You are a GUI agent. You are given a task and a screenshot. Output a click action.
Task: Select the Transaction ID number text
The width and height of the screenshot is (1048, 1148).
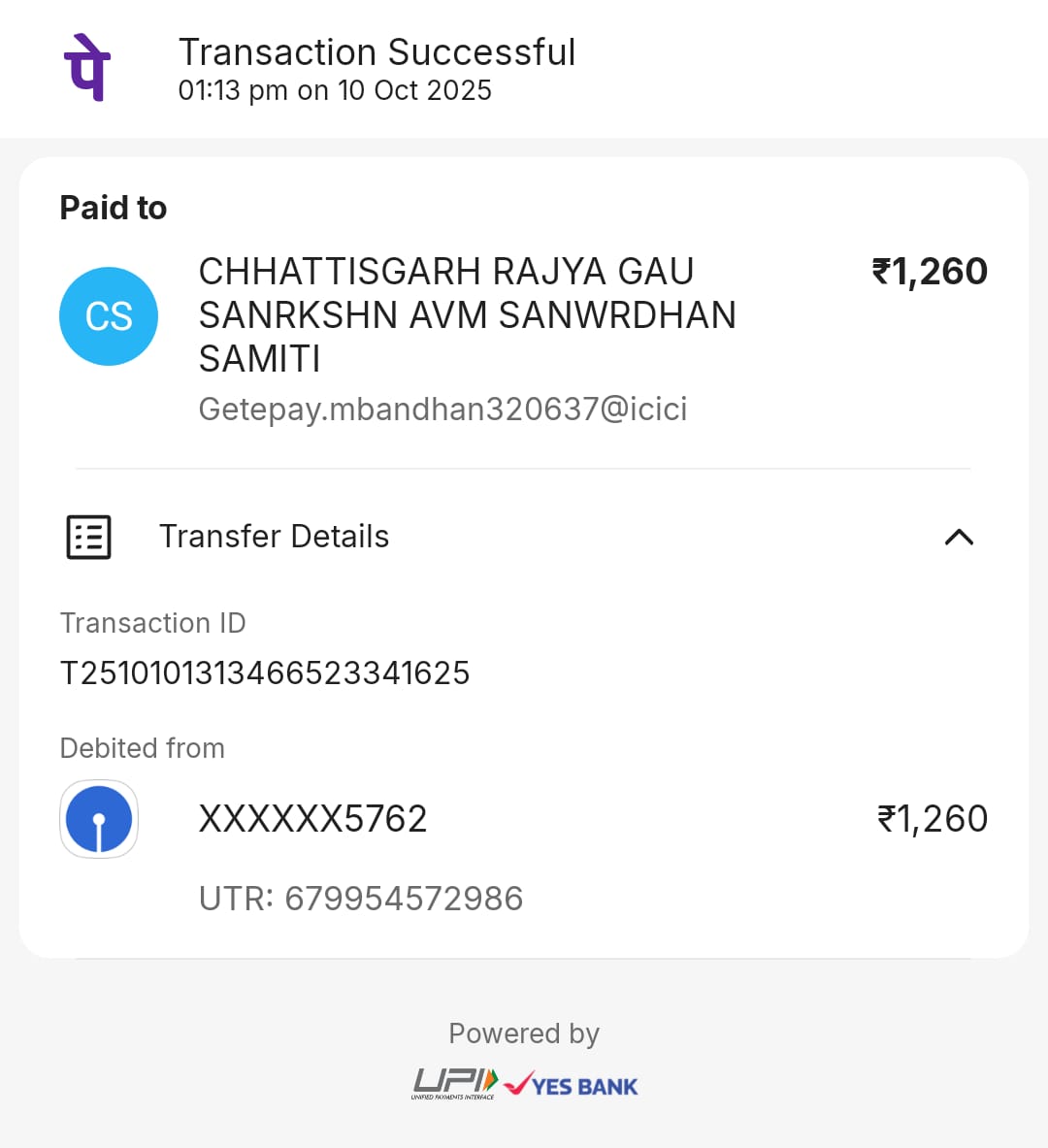coord(265,673)
